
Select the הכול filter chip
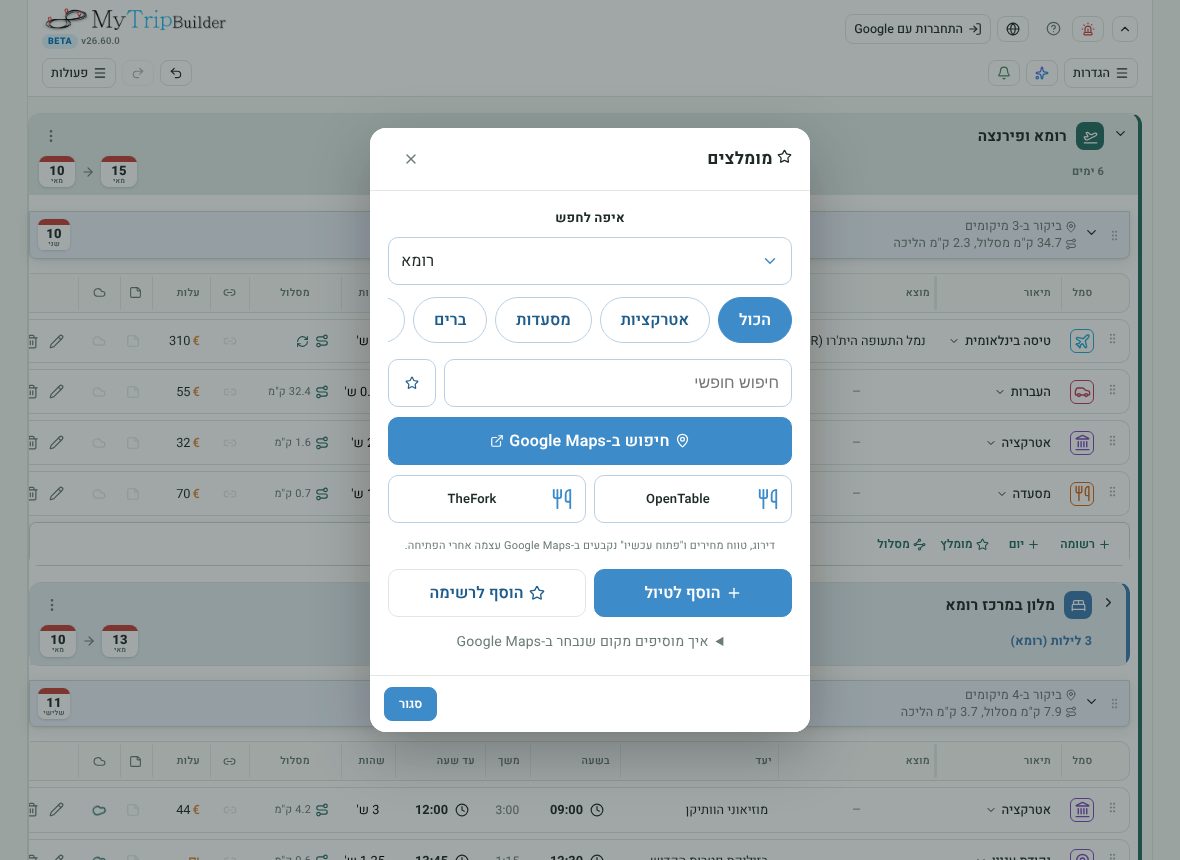(755, 320)
